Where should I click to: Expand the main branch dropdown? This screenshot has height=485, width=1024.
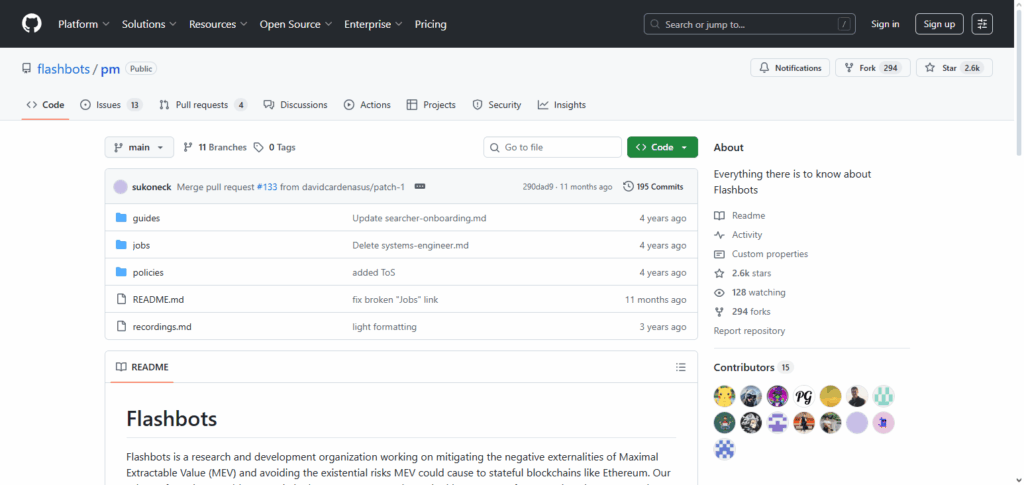[x=139, y=147]
